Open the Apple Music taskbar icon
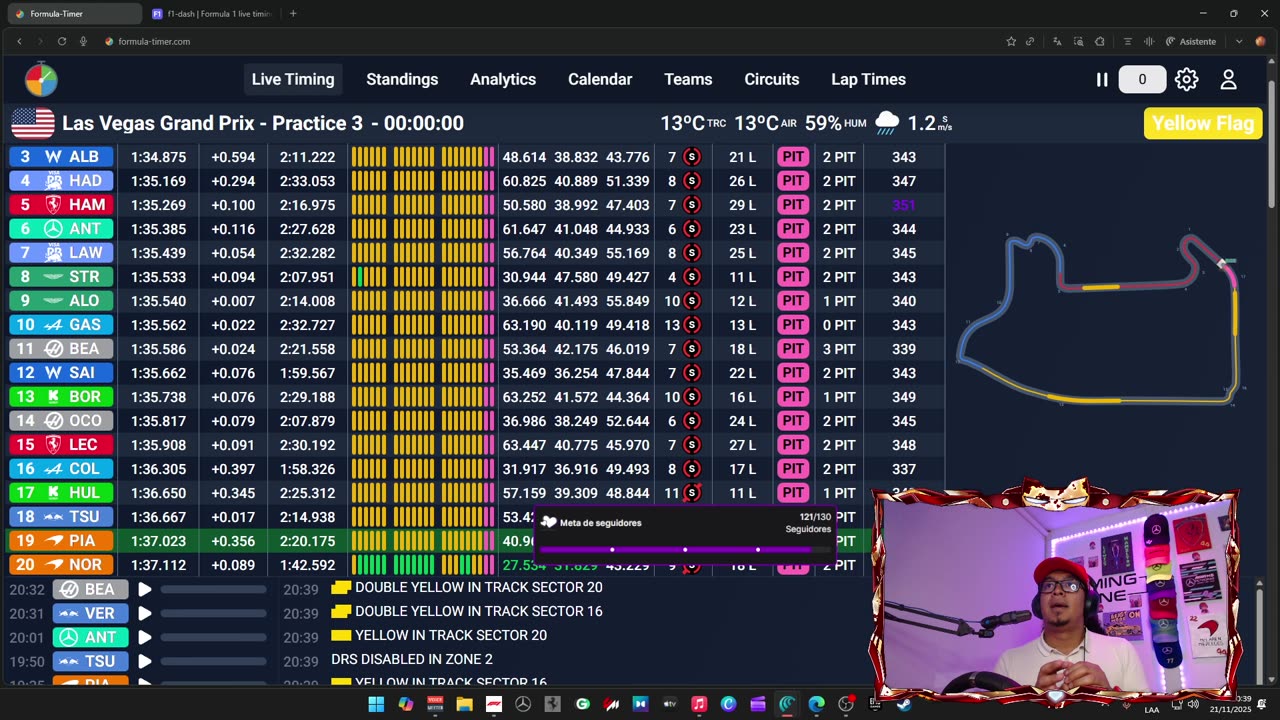This screenshot has width=1280, height=720. pos(699,704)
